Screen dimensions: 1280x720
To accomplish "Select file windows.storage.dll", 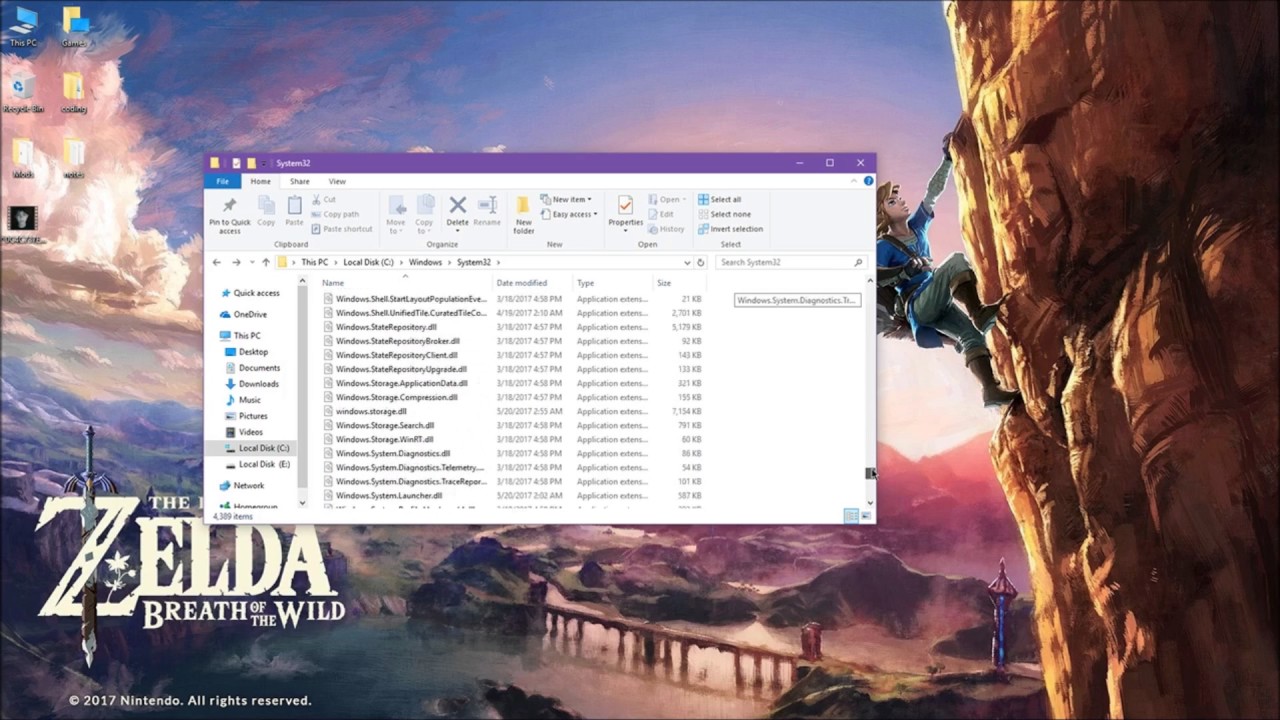I will click(371, 411).
